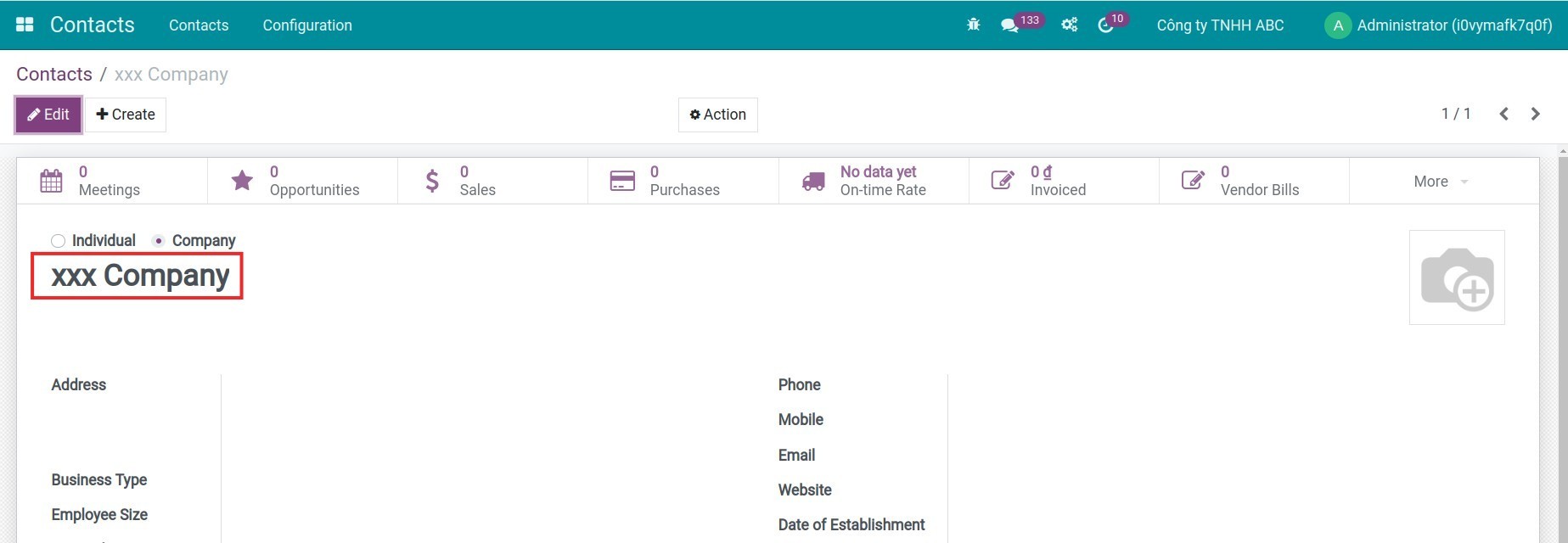Open the conversations chat icon
1568x543 pixels.
1009,25
